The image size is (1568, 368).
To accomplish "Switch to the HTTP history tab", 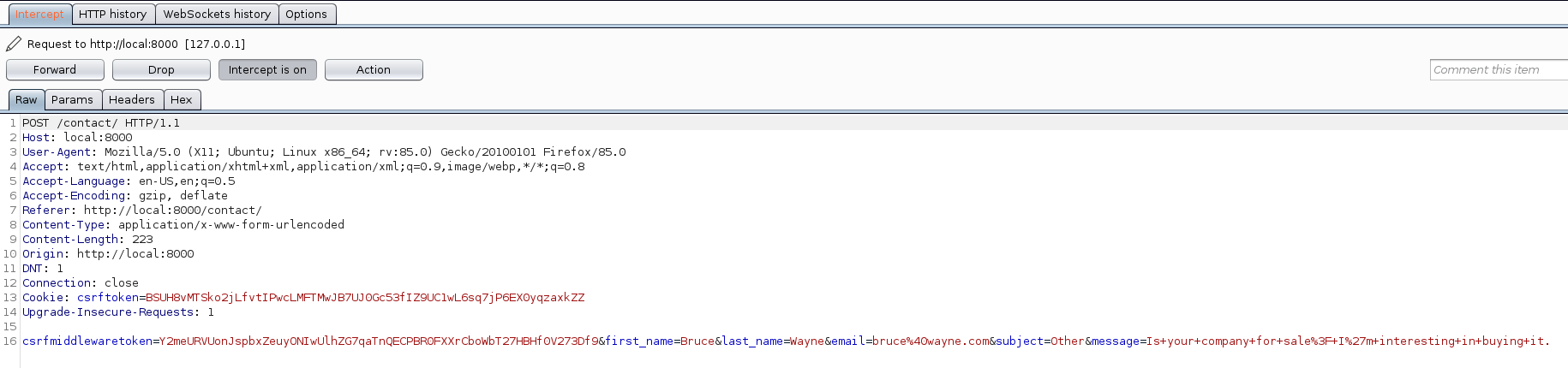I will 112,15.
